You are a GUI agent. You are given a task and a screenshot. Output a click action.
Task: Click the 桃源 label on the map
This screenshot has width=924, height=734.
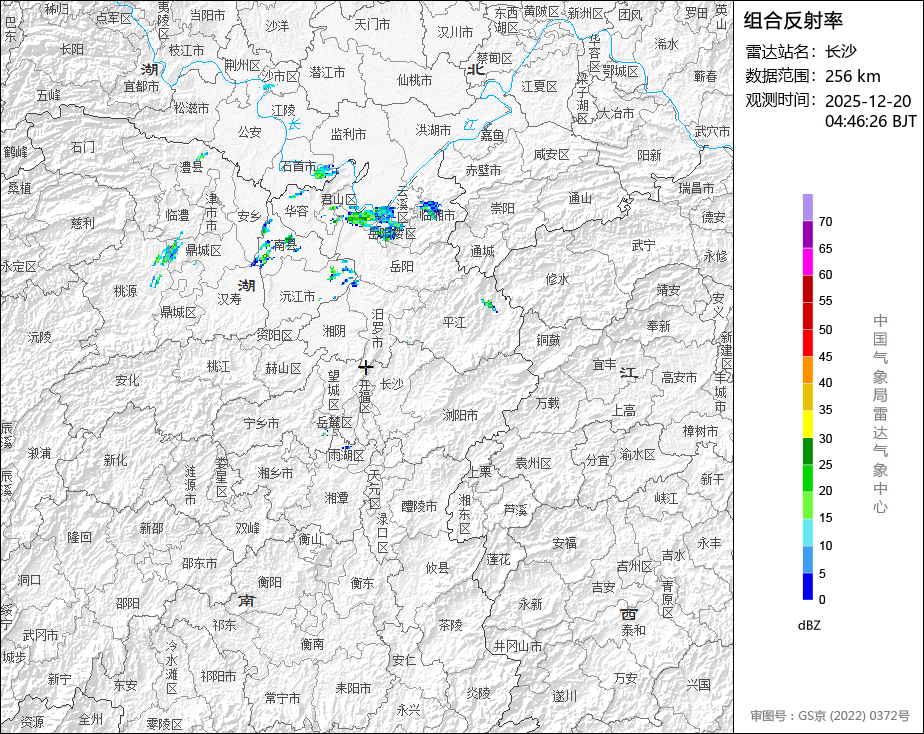125,290
